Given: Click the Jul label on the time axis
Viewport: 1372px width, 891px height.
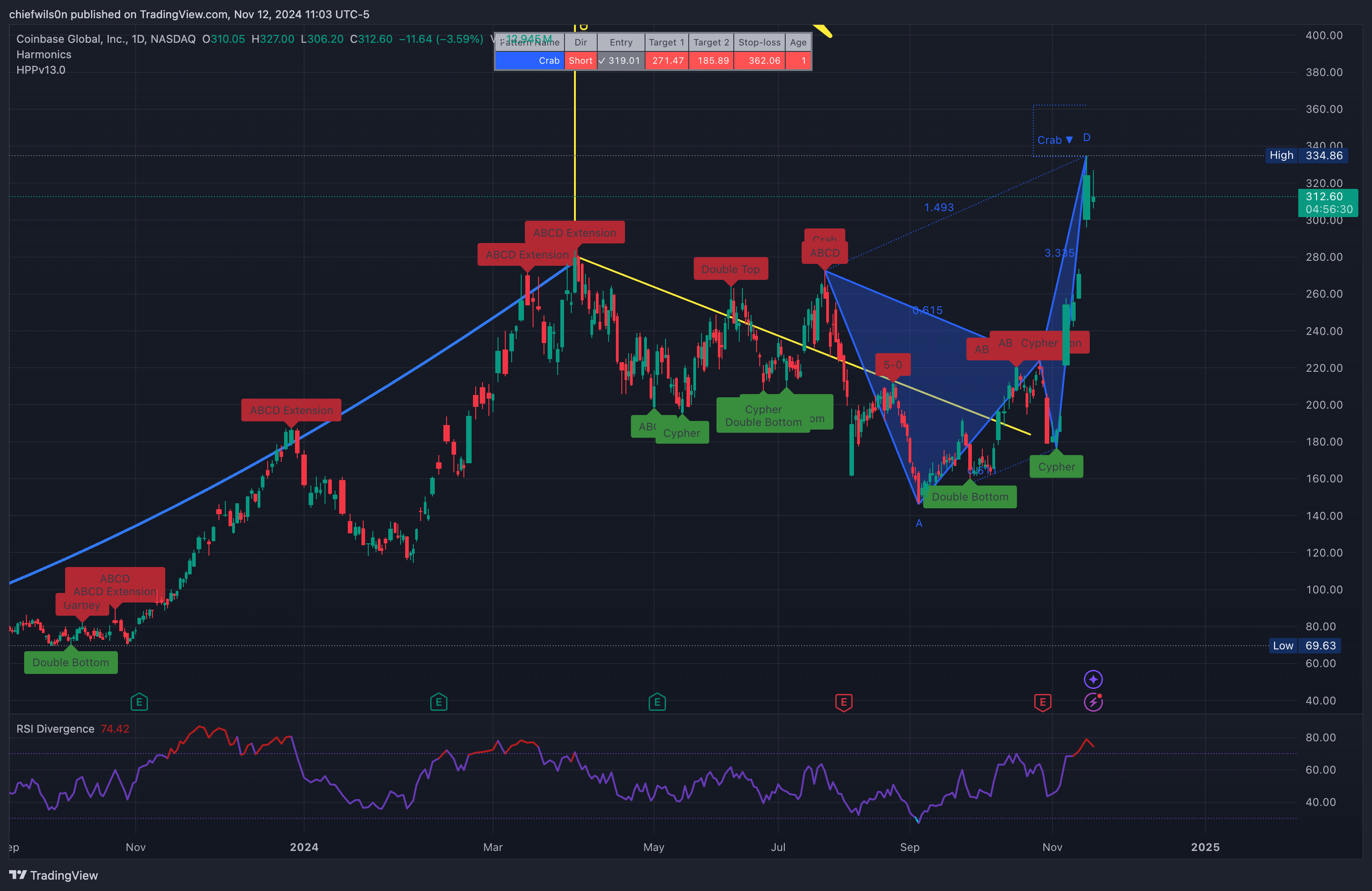Looking at the screenshot, I should tap(778, 846).
